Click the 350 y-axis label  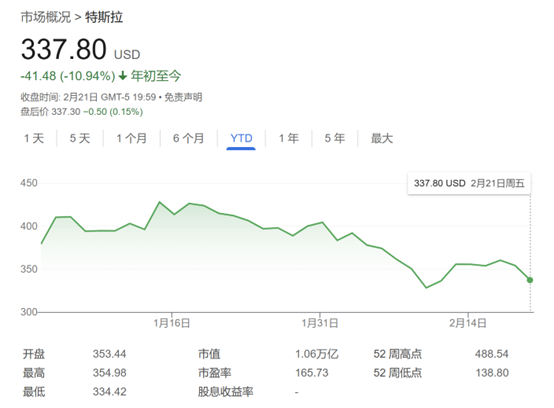coord(29,269)
